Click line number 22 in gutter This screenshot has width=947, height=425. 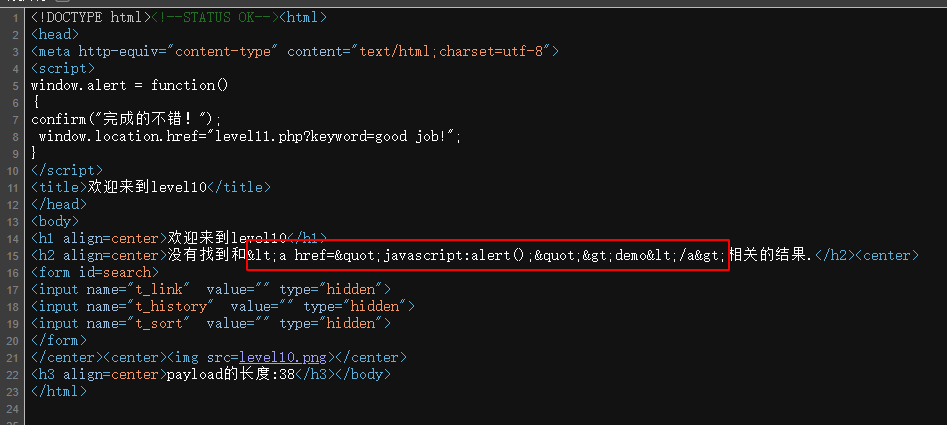(16, 374)
